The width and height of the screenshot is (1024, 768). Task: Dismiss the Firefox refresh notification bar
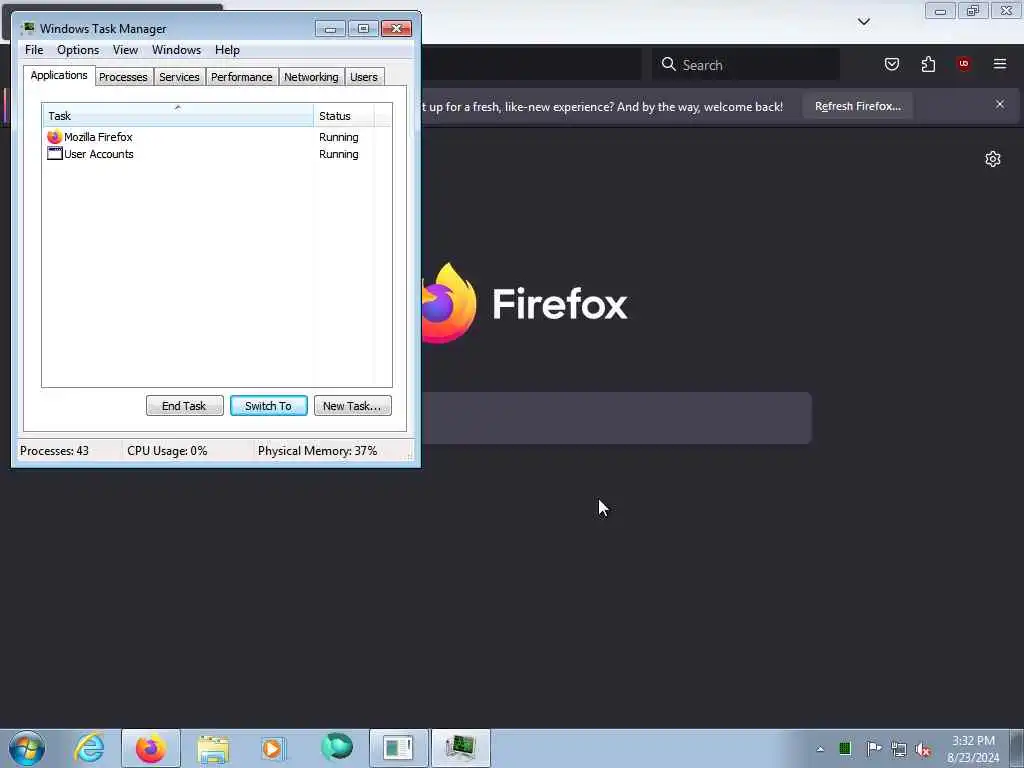point(1000,104)
